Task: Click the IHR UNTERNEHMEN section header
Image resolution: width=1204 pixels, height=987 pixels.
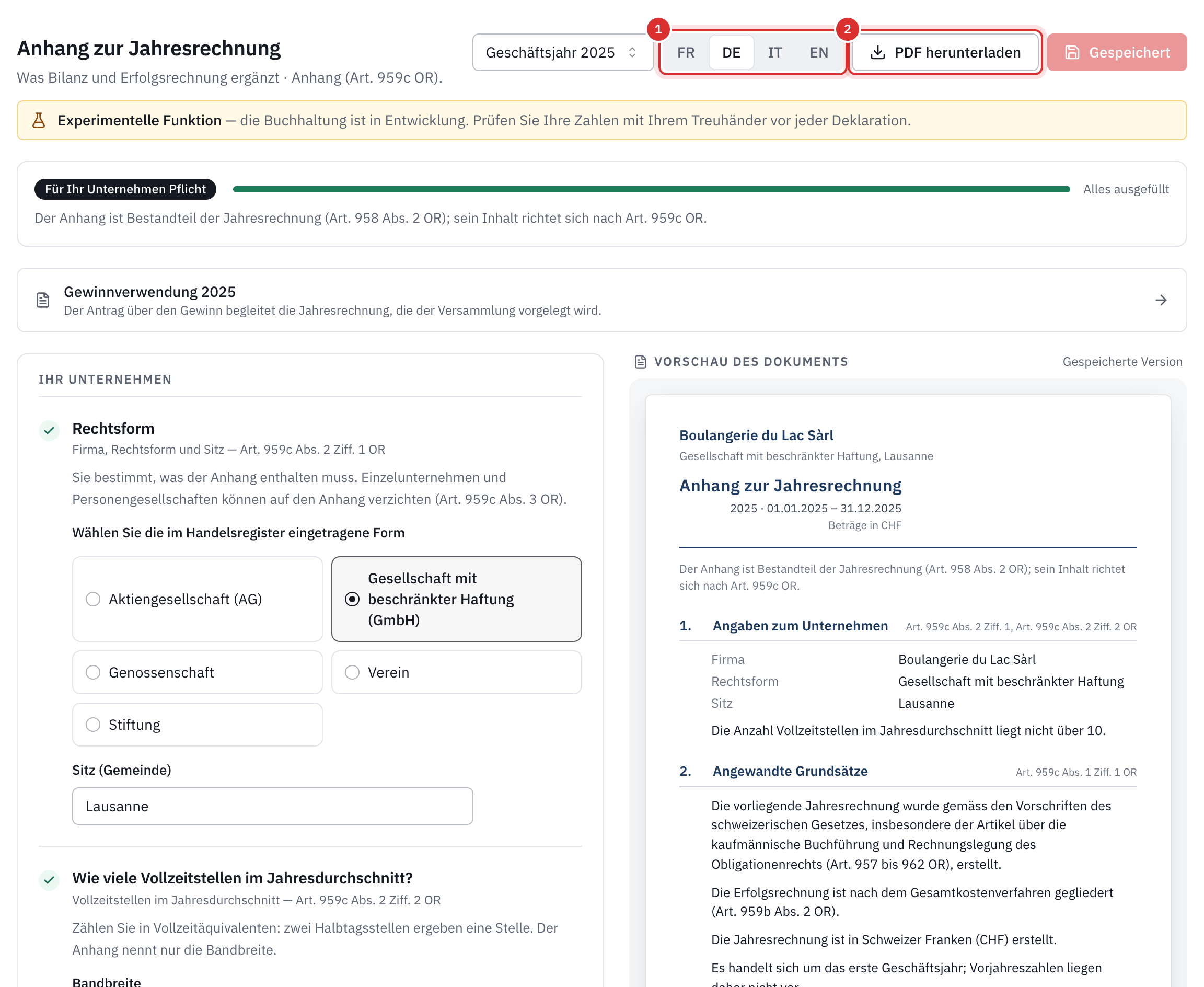Action: click(105, 380)
